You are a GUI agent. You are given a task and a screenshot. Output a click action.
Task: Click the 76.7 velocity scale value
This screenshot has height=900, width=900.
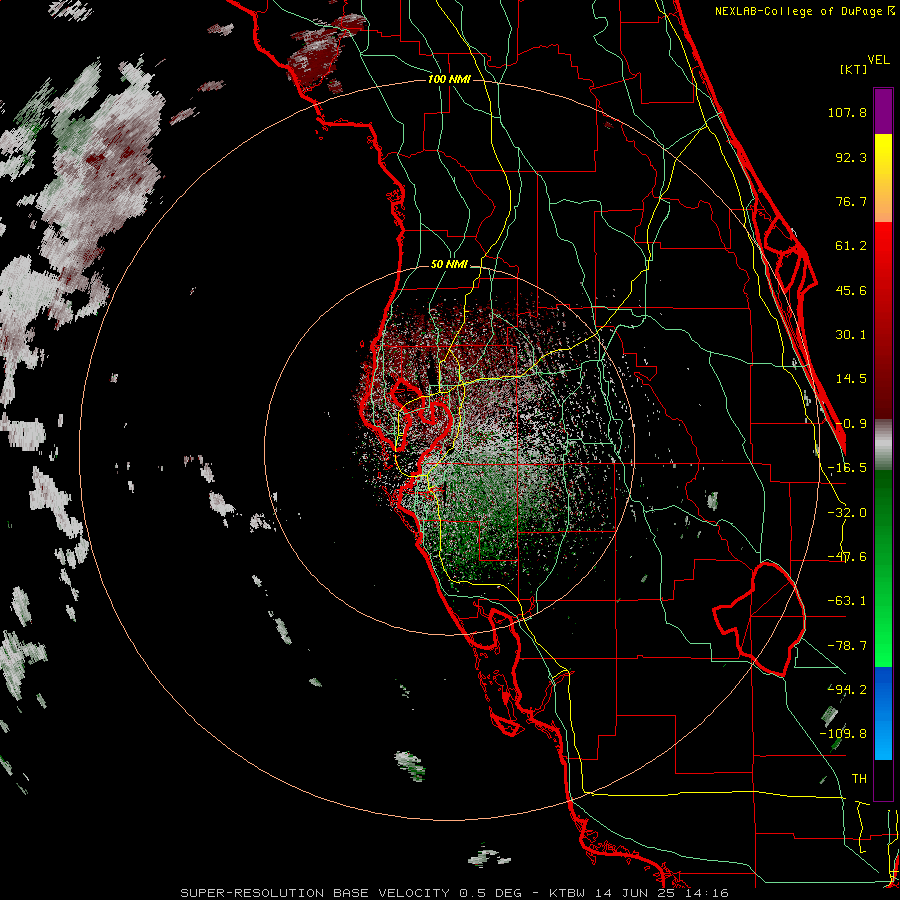click(x=851, y=201)
